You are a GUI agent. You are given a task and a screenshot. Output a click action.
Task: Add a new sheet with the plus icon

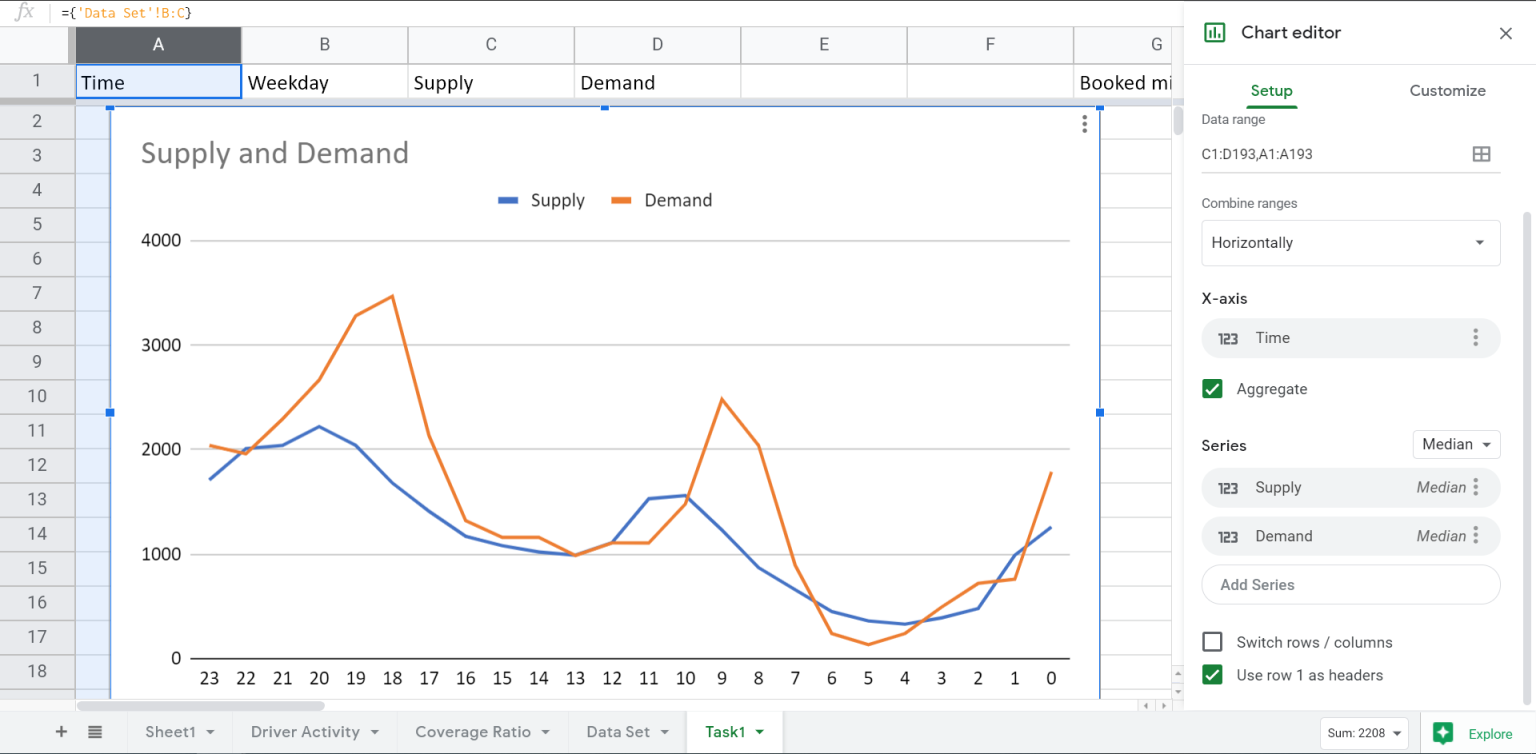click(x=60, y=732)
